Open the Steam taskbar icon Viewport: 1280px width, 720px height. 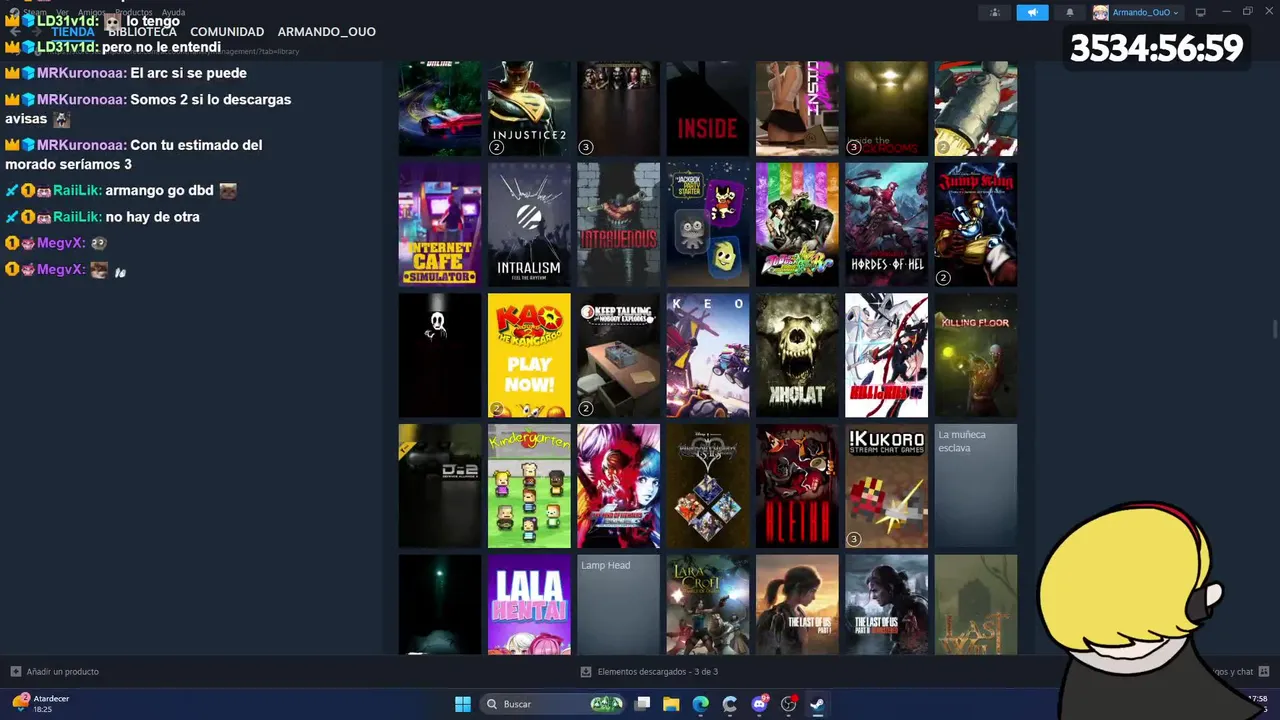(817, 704)
